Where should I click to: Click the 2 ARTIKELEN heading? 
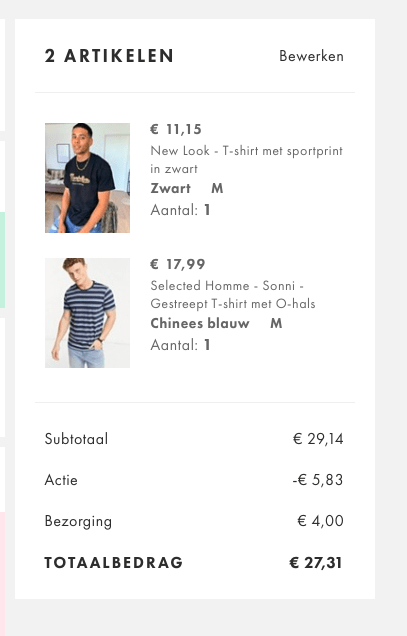pos(109,56)
